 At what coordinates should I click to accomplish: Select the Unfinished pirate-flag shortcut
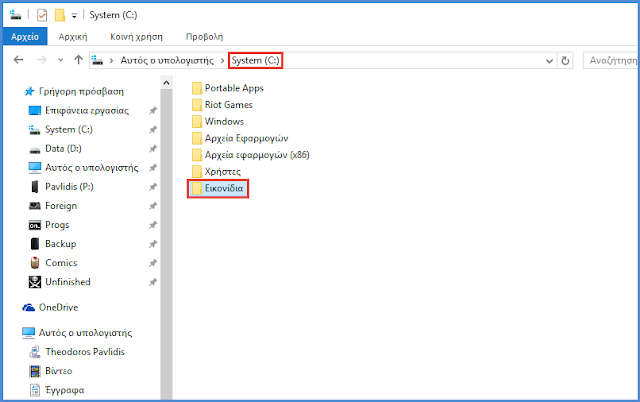pyautogui.click(x=67, y=282)
